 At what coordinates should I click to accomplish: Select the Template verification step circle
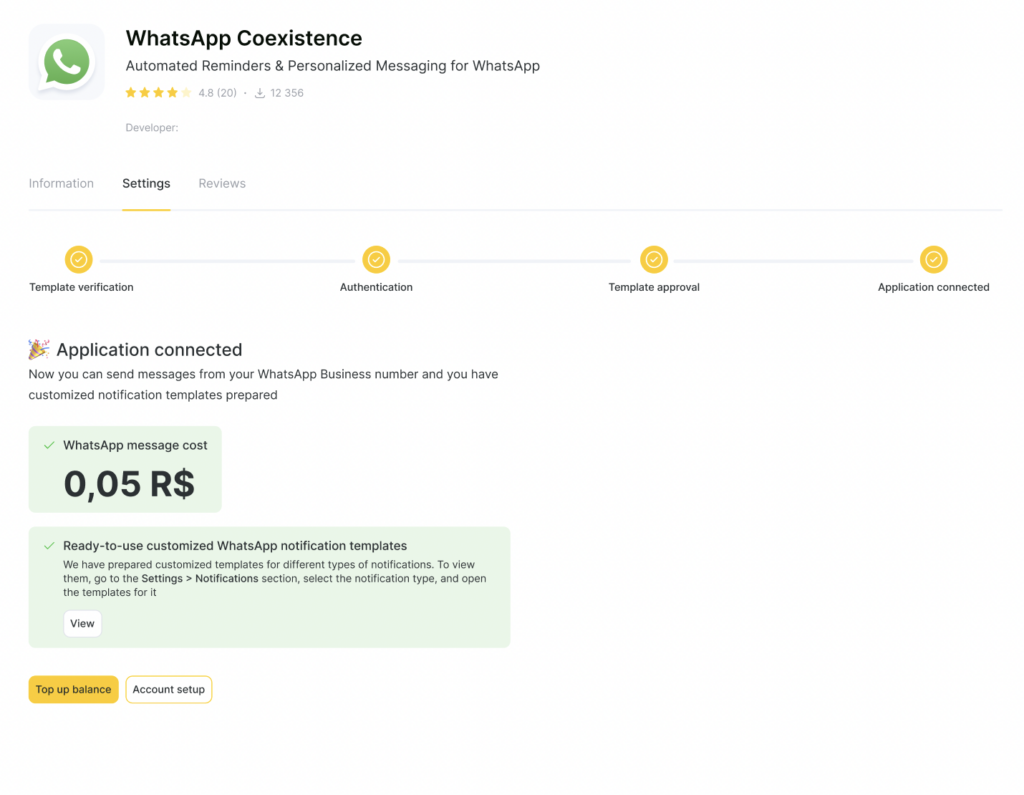point(78,259)
